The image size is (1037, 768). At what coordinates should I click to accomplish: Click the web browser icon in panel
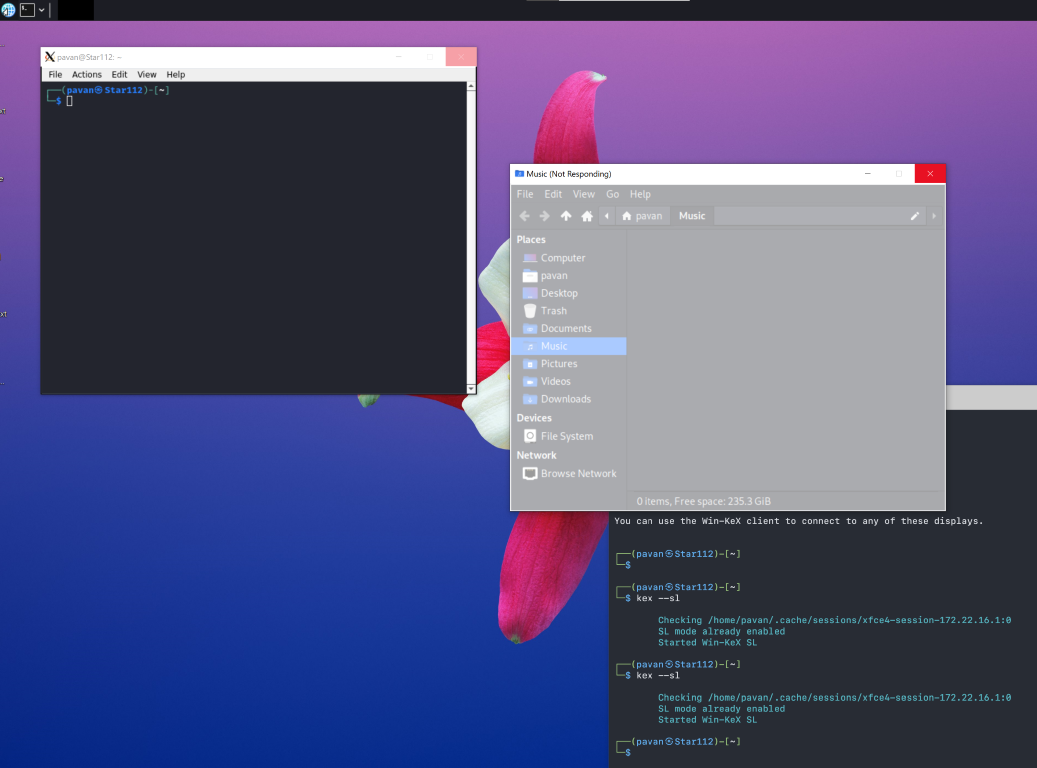8,9
